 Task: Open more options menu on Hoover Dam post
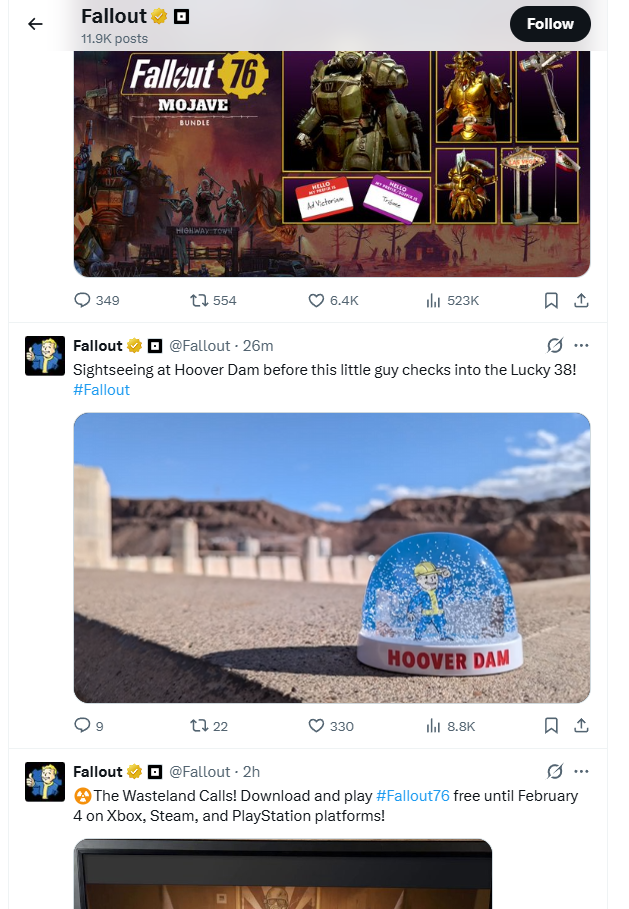coord(581,346)
